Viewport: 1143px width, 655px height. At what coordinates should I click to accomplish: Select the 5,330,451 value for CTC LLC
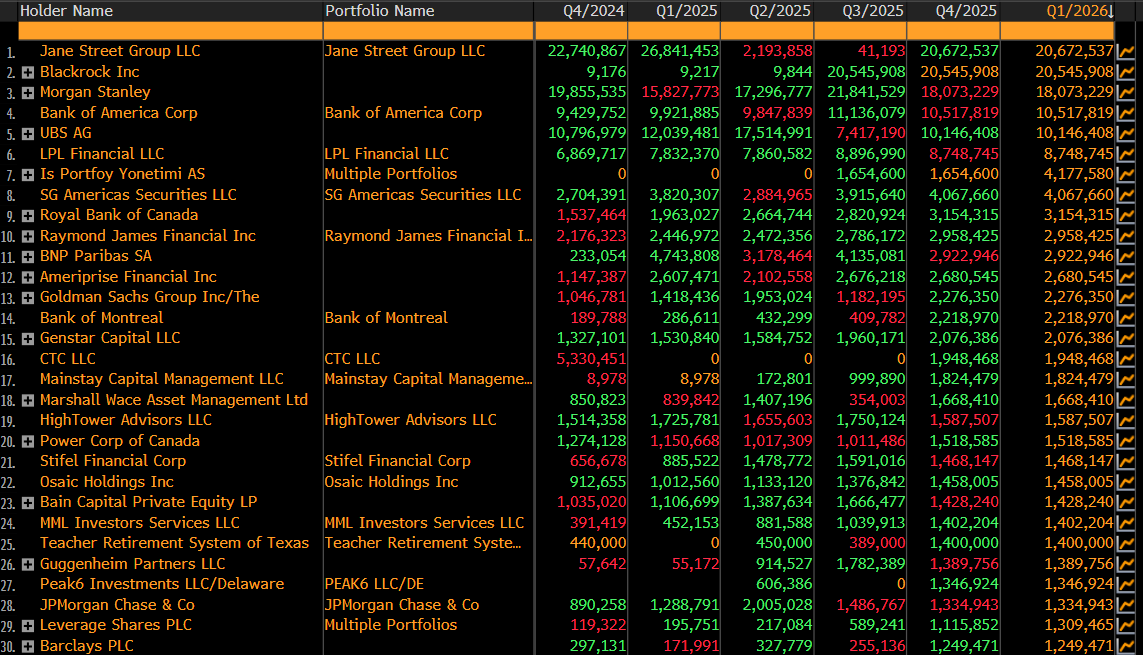click(x=591, y=359)
